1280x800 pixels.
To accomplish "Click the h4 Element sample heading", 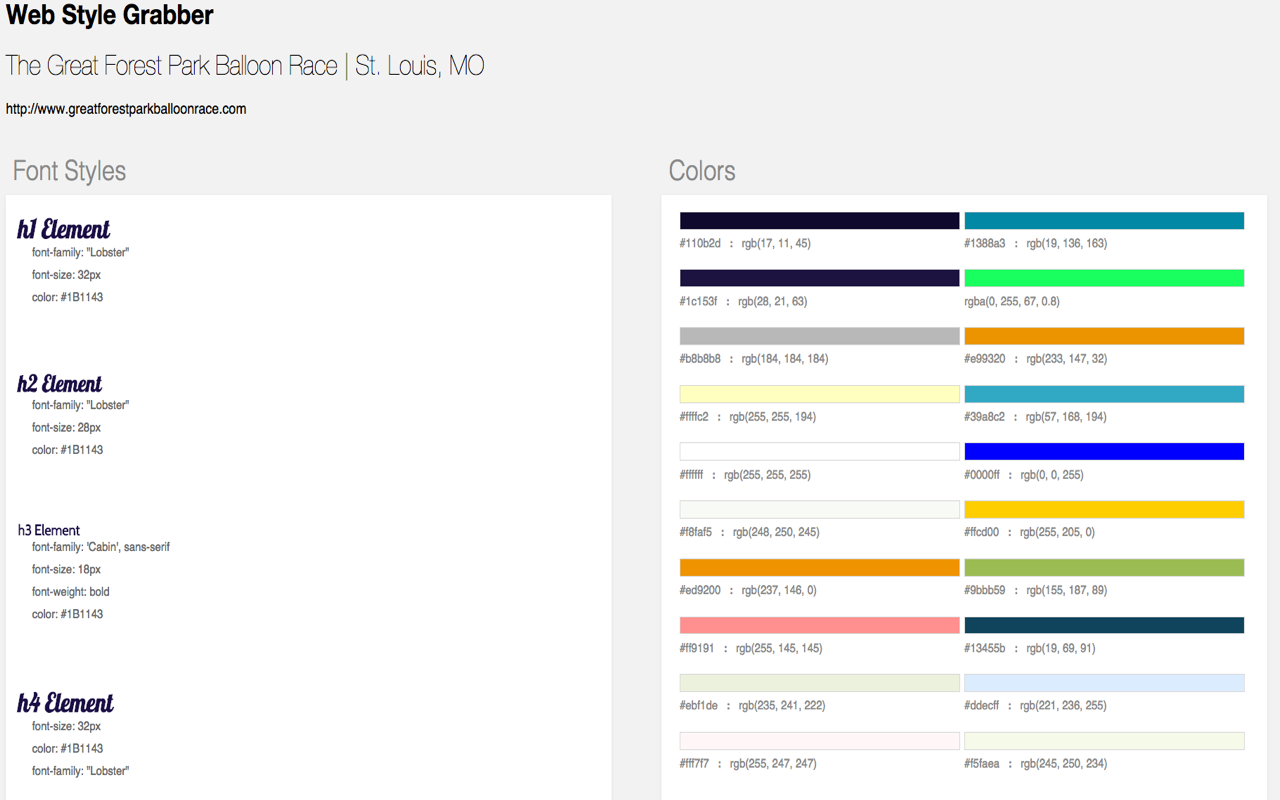I will click(x=66, y=703).
